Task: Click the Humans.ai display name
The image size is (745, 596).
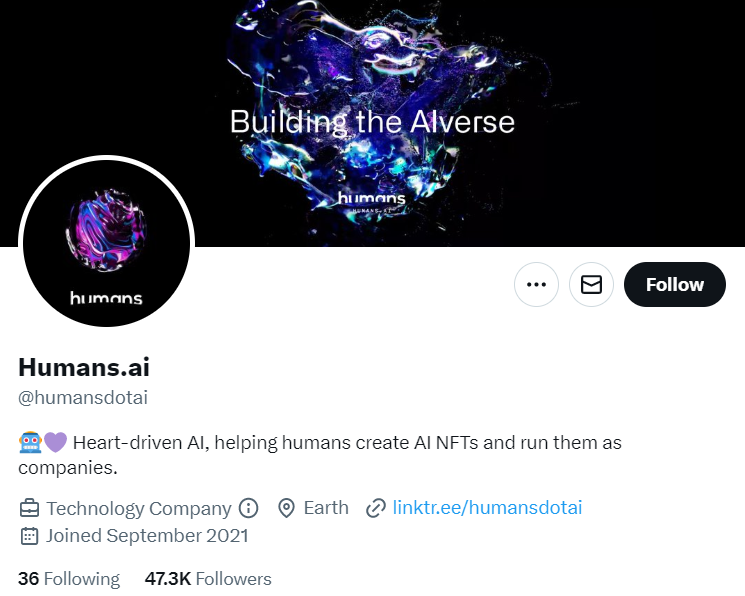Action: (84, 367)
